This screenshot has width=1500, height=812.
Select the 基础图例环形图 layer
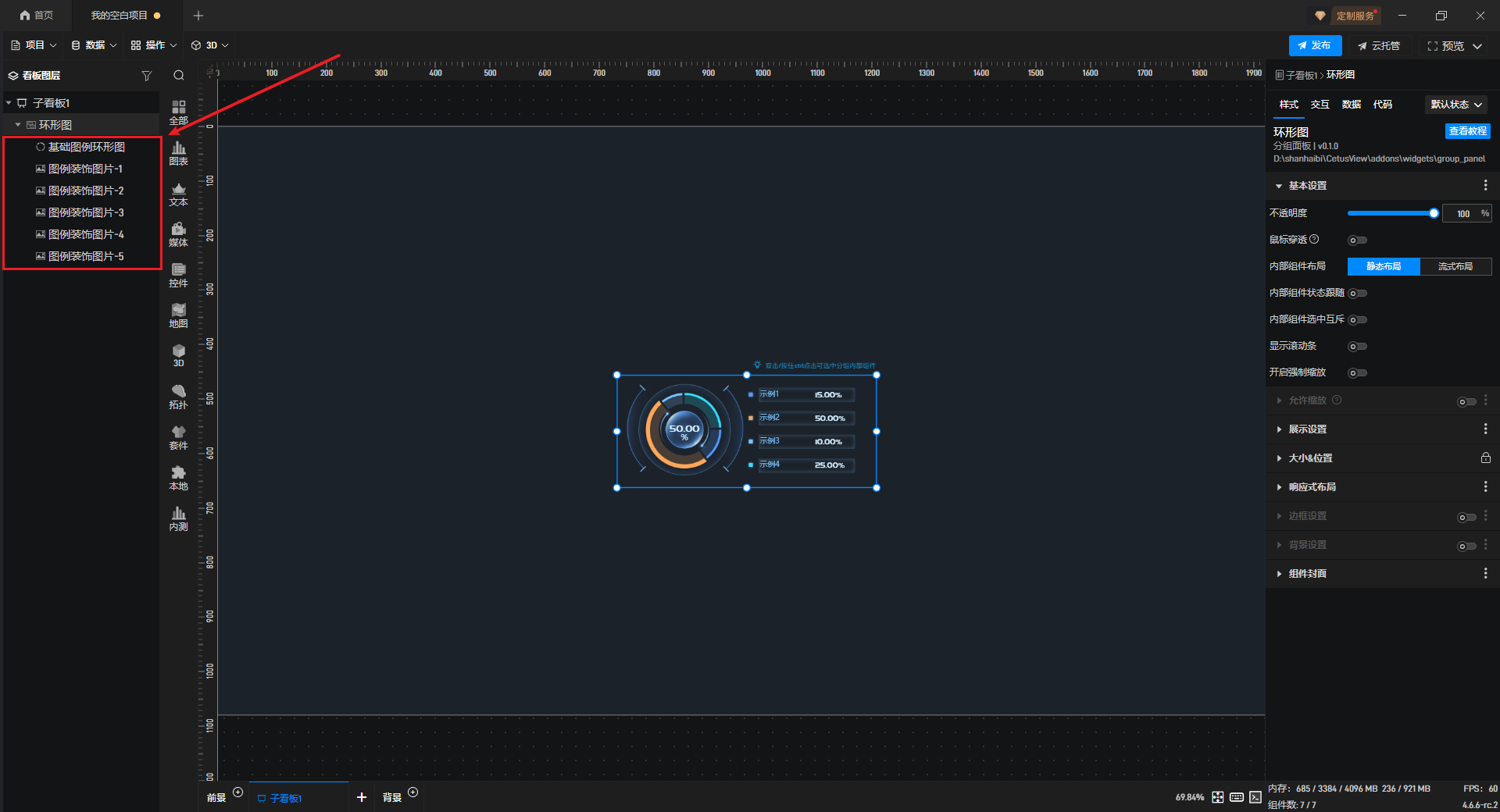[82, 147]
